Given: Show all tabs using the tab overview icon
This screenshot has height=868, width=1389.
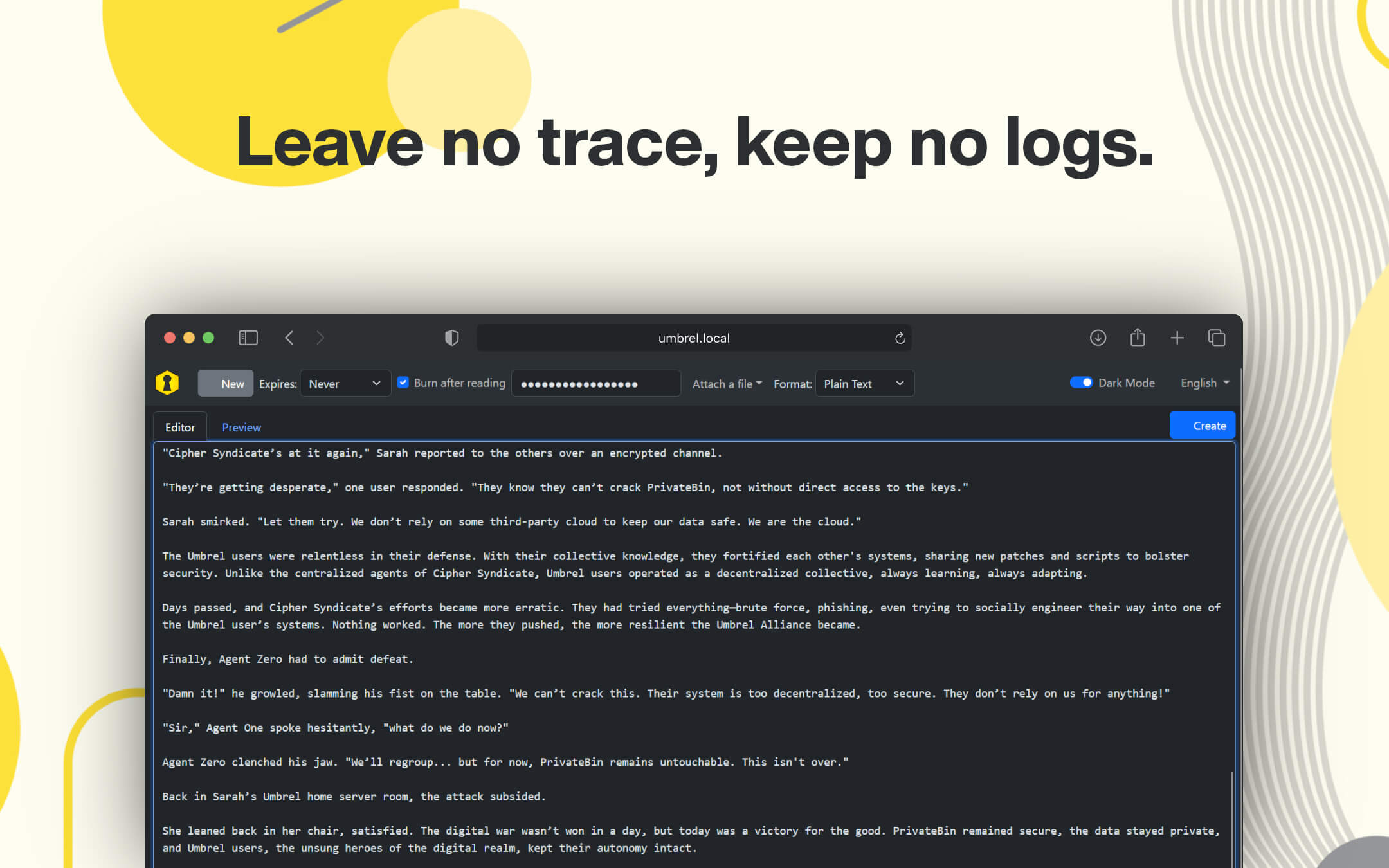Looking at the screenshot, I should pos(1217,338).
